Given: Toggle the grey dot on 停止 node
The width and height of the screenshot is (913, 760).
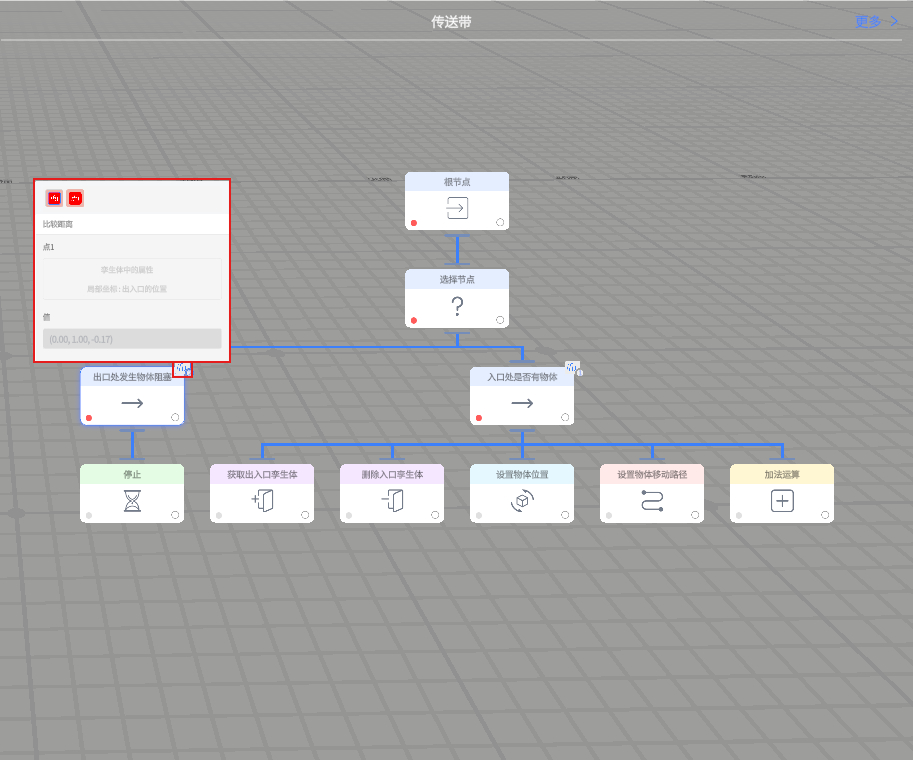Looking at the screenshot, I should point(89,515).
